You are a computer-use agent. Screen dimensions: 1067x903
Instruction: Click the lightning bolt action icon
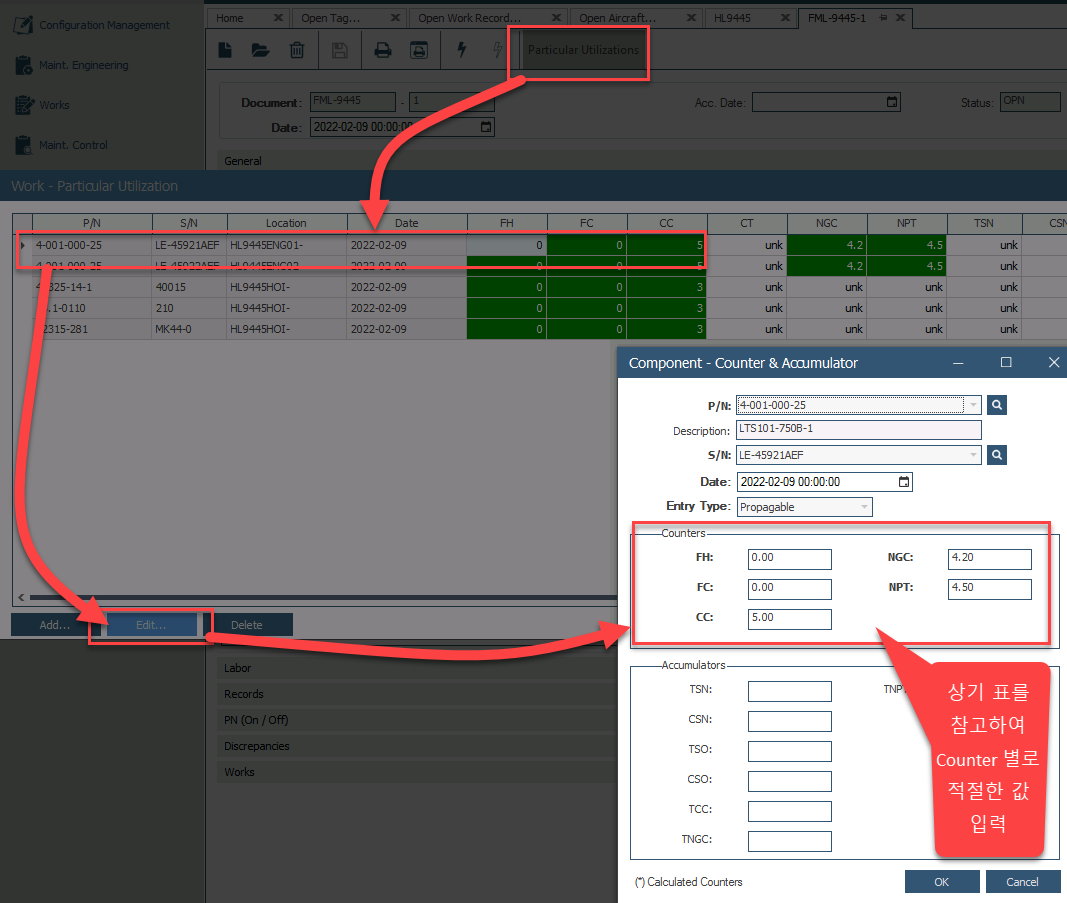(461, 50)
